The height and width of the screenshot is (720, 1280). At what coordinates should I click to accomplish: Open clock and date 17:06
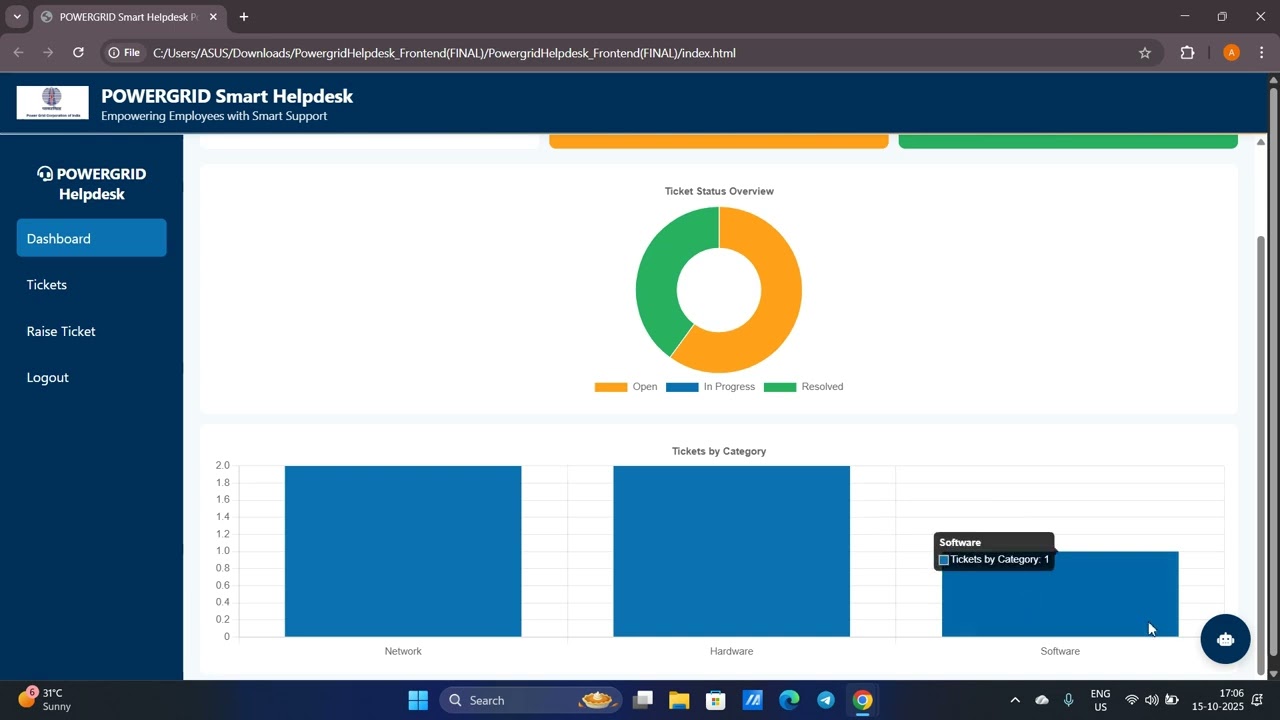(1217, 700)
